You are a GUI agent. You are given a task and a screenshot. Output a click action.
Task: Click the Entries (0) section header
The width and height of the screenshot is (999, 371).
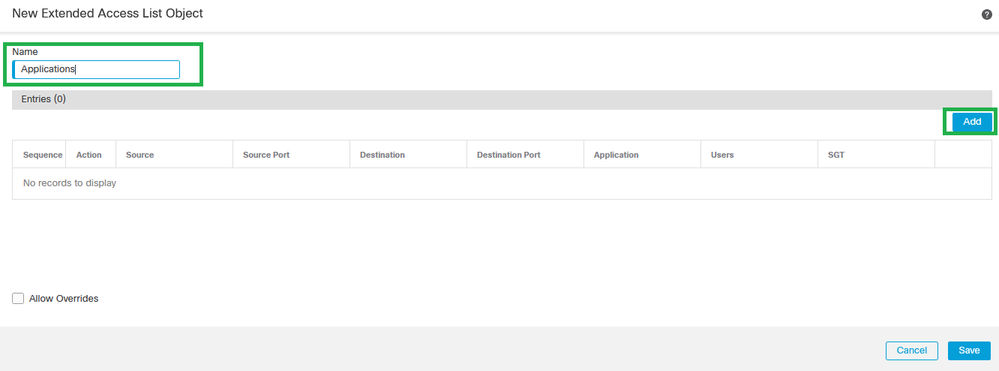[x=502, y=99]
